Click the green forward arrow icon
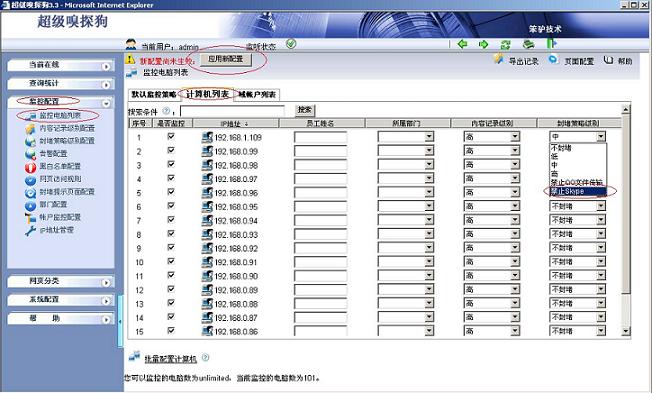652x393 pixels. [x=484, y=44]
